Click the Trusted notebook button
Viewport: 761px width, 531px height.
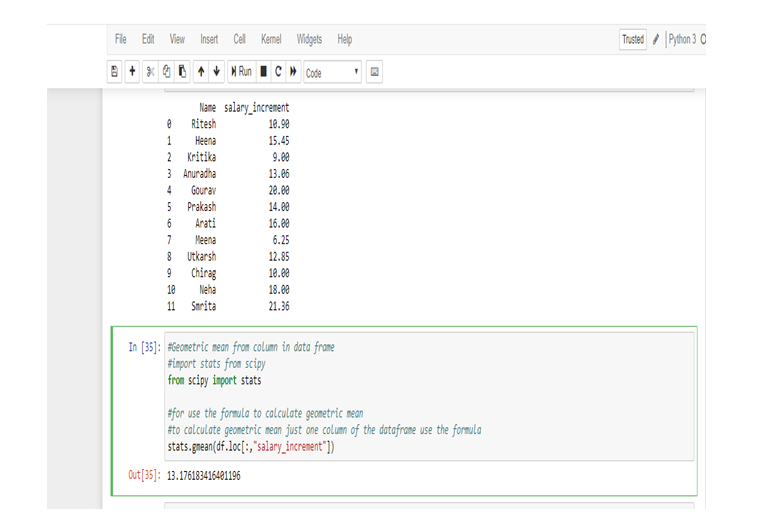pos(633,39)
